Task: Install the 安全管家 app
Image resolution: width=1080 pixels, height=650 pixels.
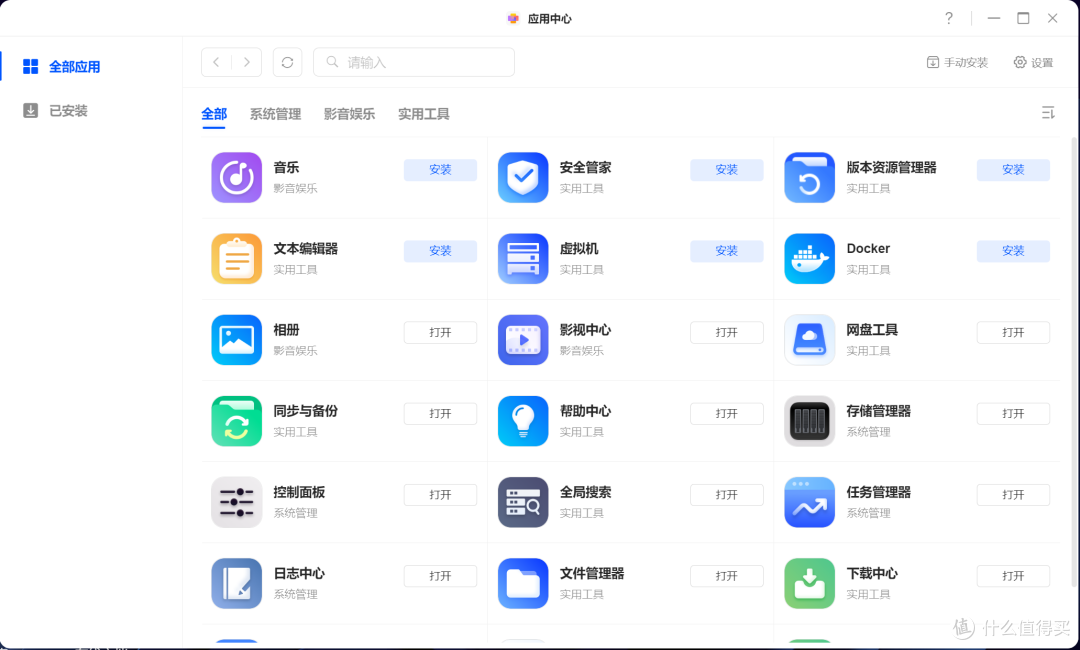Action: (x=727, y=170)
